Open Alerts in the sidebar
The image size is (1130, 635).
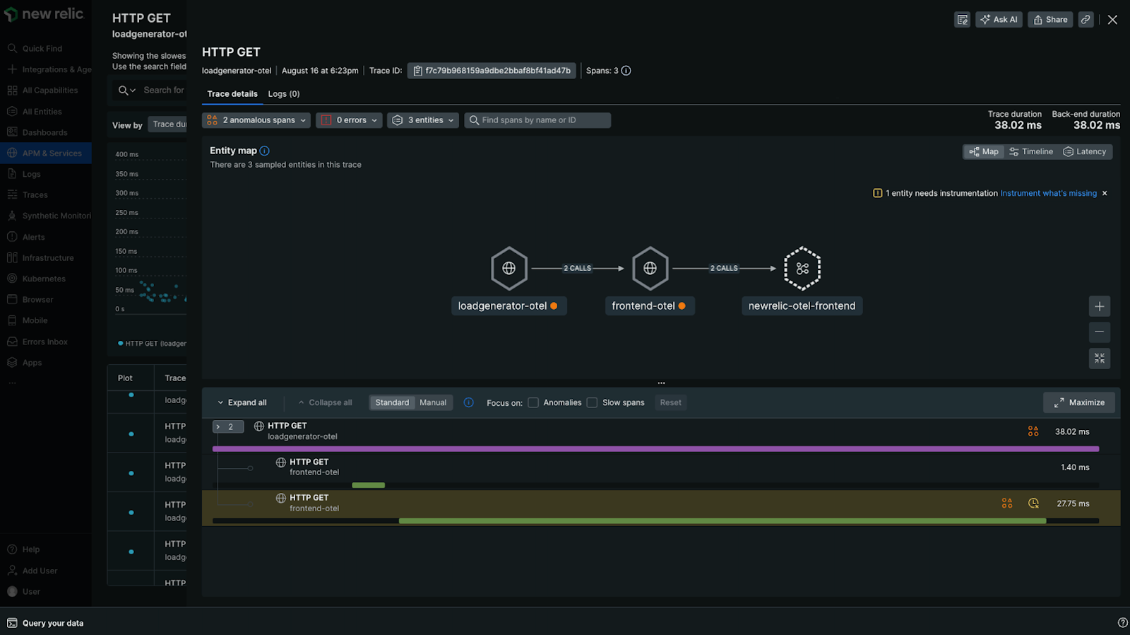pyautogui.click(x=33, y=236)
